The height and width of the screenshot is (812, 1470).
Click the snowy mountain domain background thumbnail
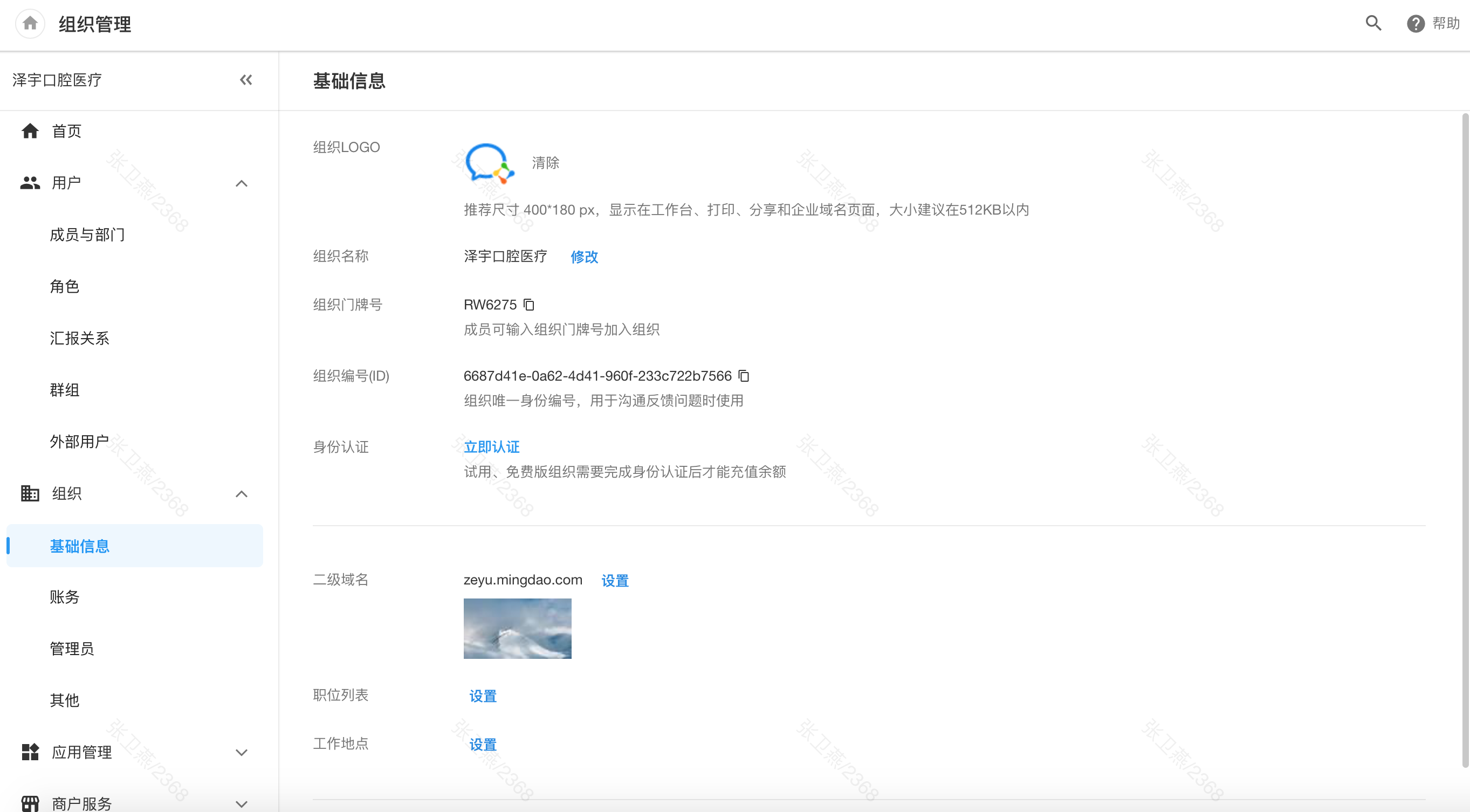tap(518, 628)
